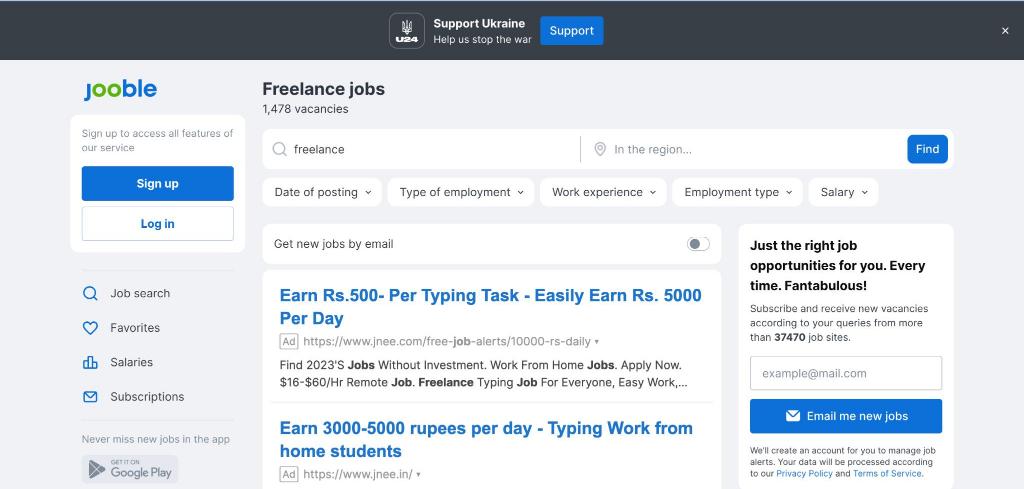Click the Log in button
This screenshot has height=489, width=1024.
(157, 224)
